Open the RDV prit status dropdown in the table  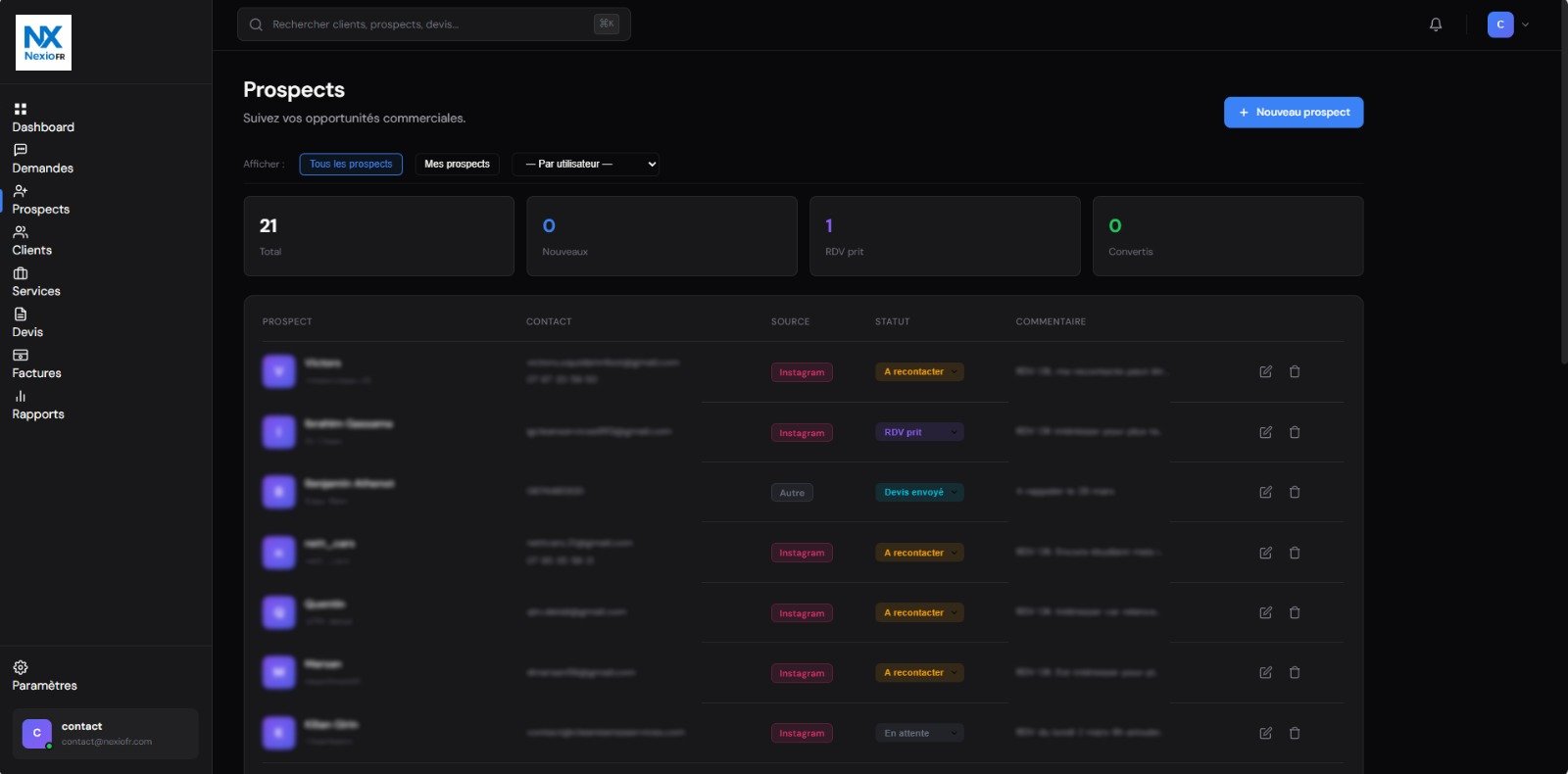coord(919,432)
